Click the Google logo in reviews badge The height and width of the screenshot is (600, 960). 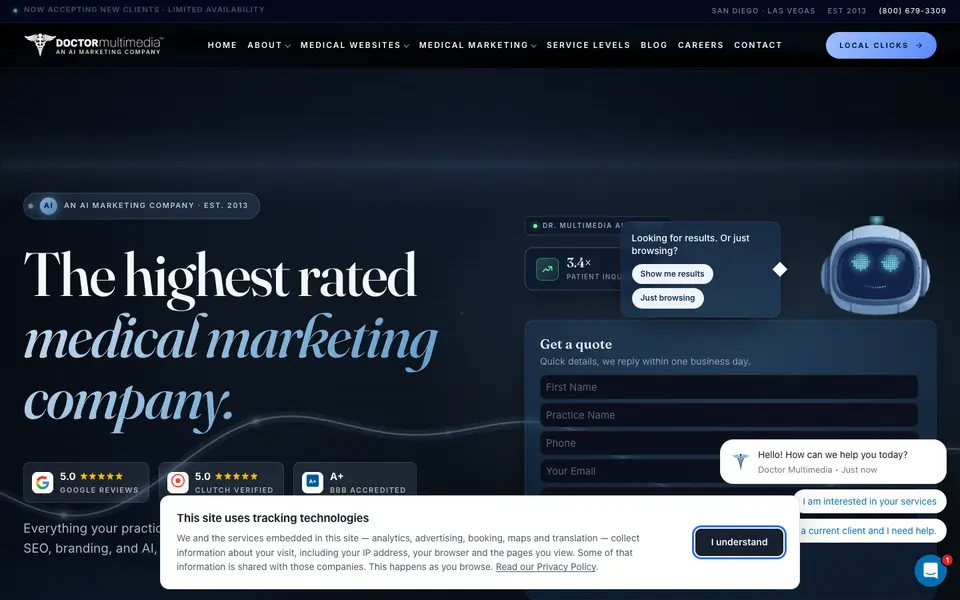pos(42,482)
